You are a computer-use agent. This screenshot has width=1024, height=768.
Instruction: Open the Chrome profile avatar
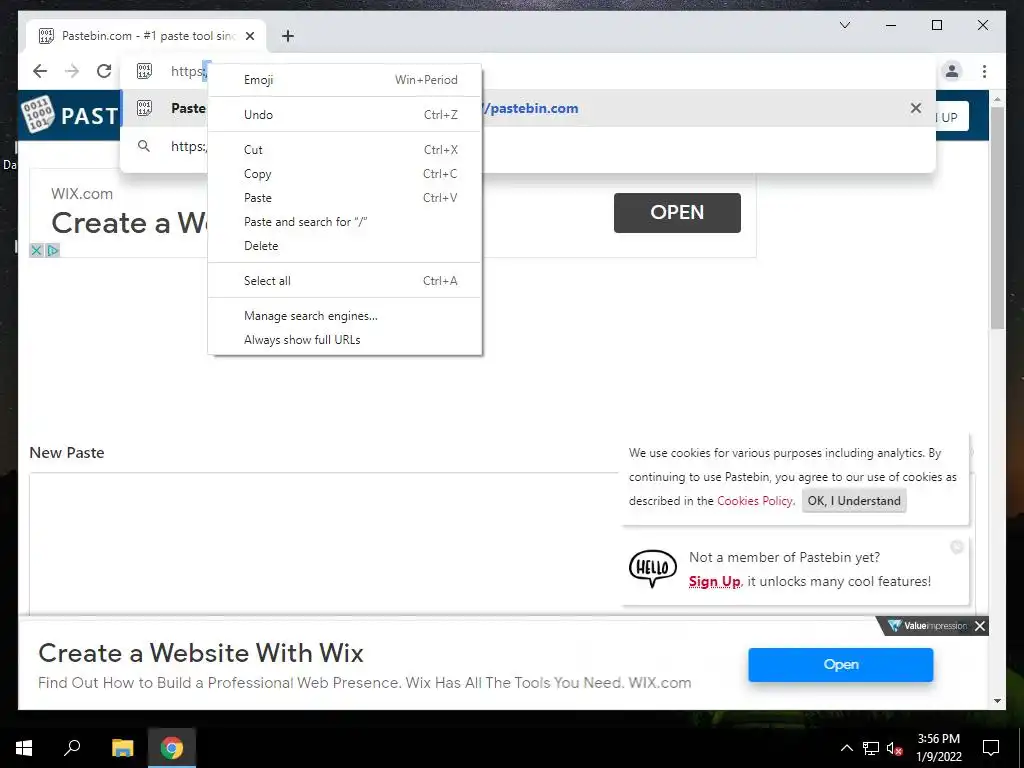(952, 71)
